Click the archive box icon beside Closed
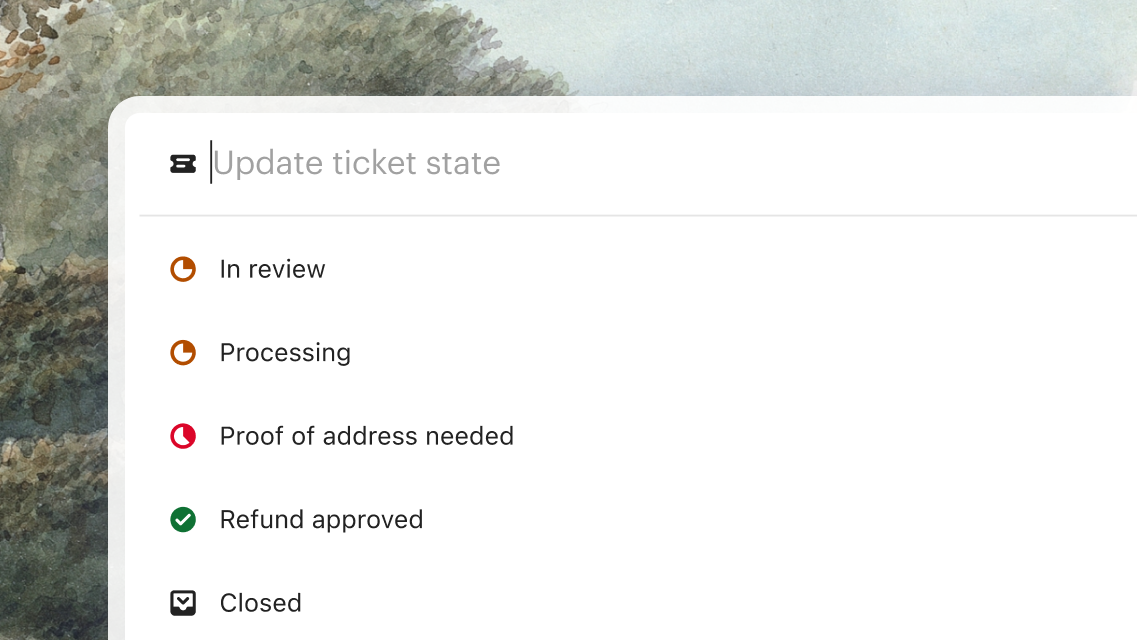Viewport: 1137px width, 640px height. (183, 603)
